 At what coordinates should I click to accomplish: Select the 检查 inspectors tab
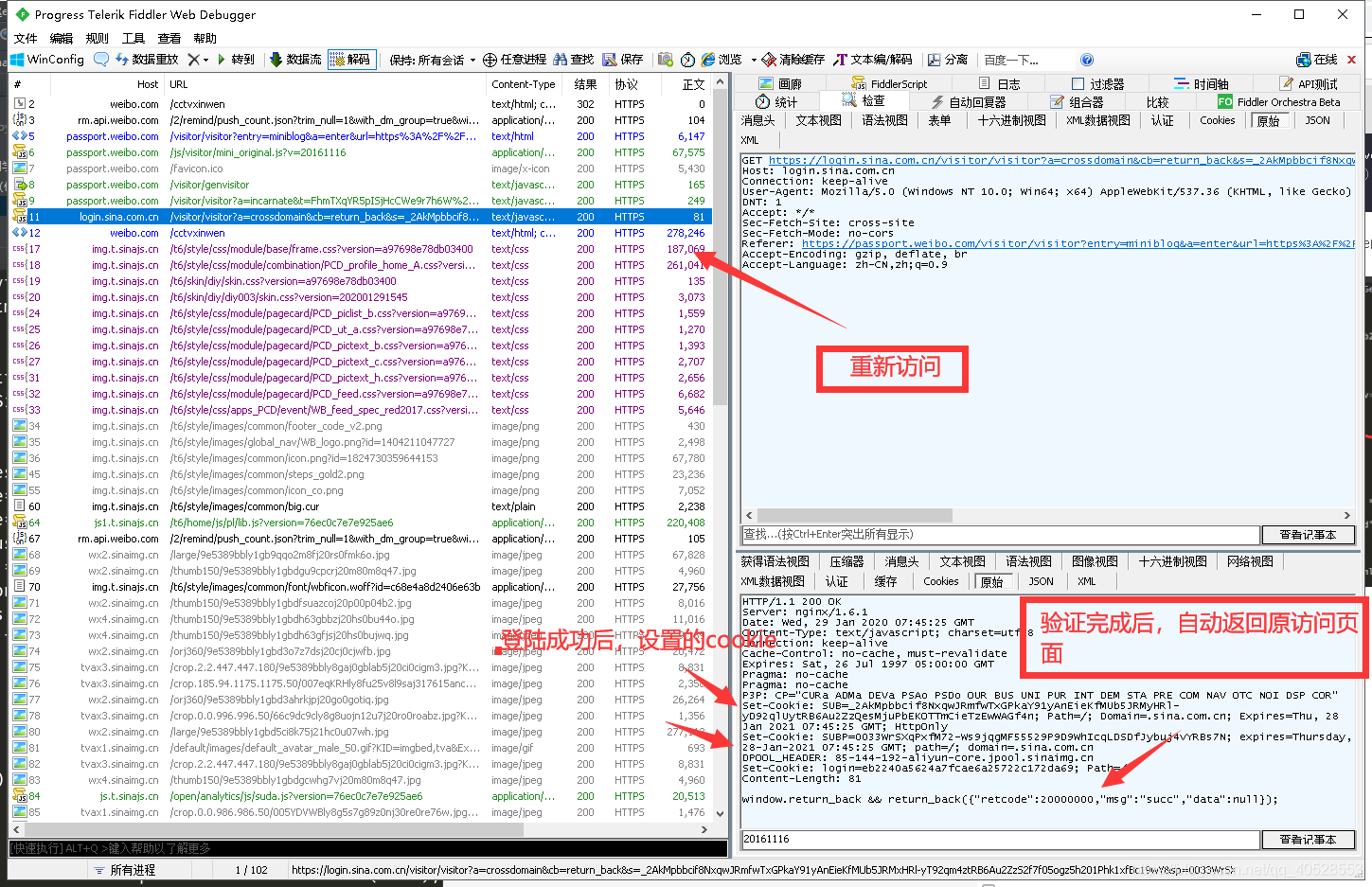pyautogui.click(x=863, y=101)
